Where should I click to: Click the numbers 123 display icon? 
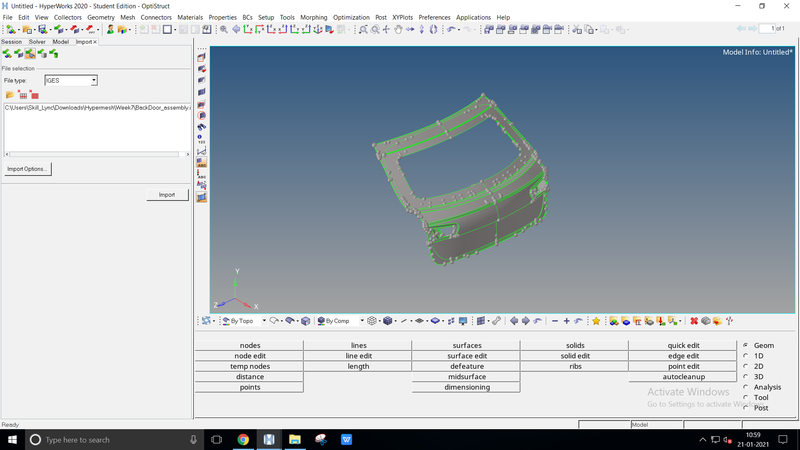[x=202, y=140]
